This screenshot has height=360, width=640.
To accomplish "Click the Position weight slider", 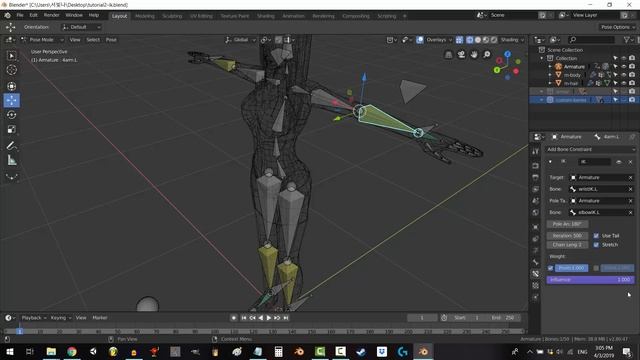I will 571,268.
